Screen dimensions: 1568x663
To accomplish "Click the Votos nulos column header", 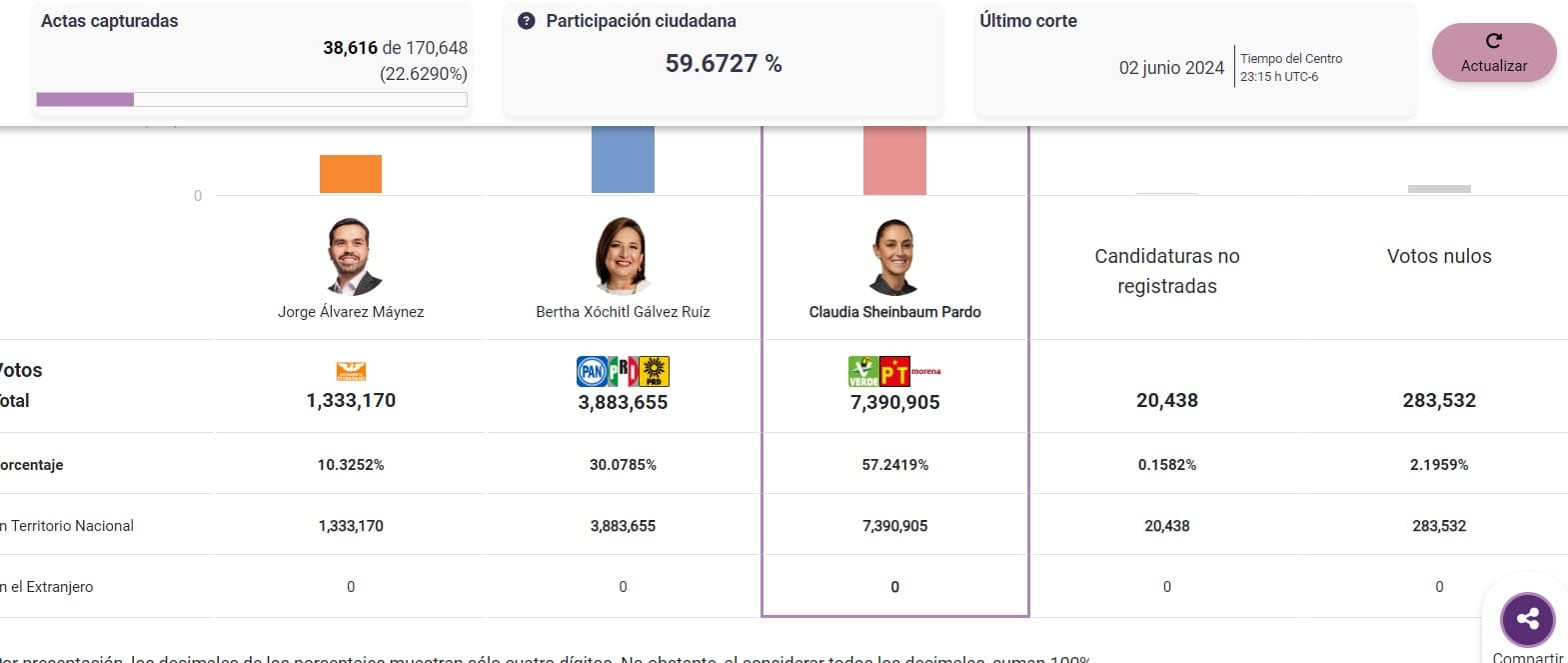I will (x=1439, y=256).
